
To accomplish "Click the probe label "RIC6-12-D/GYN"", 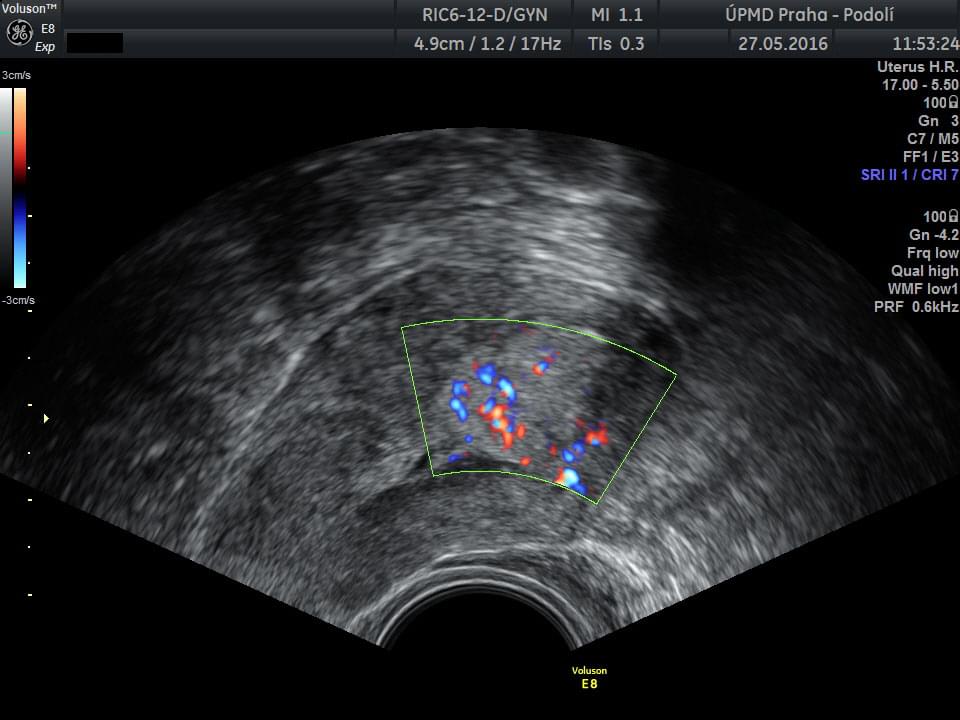I will [485, 15].
